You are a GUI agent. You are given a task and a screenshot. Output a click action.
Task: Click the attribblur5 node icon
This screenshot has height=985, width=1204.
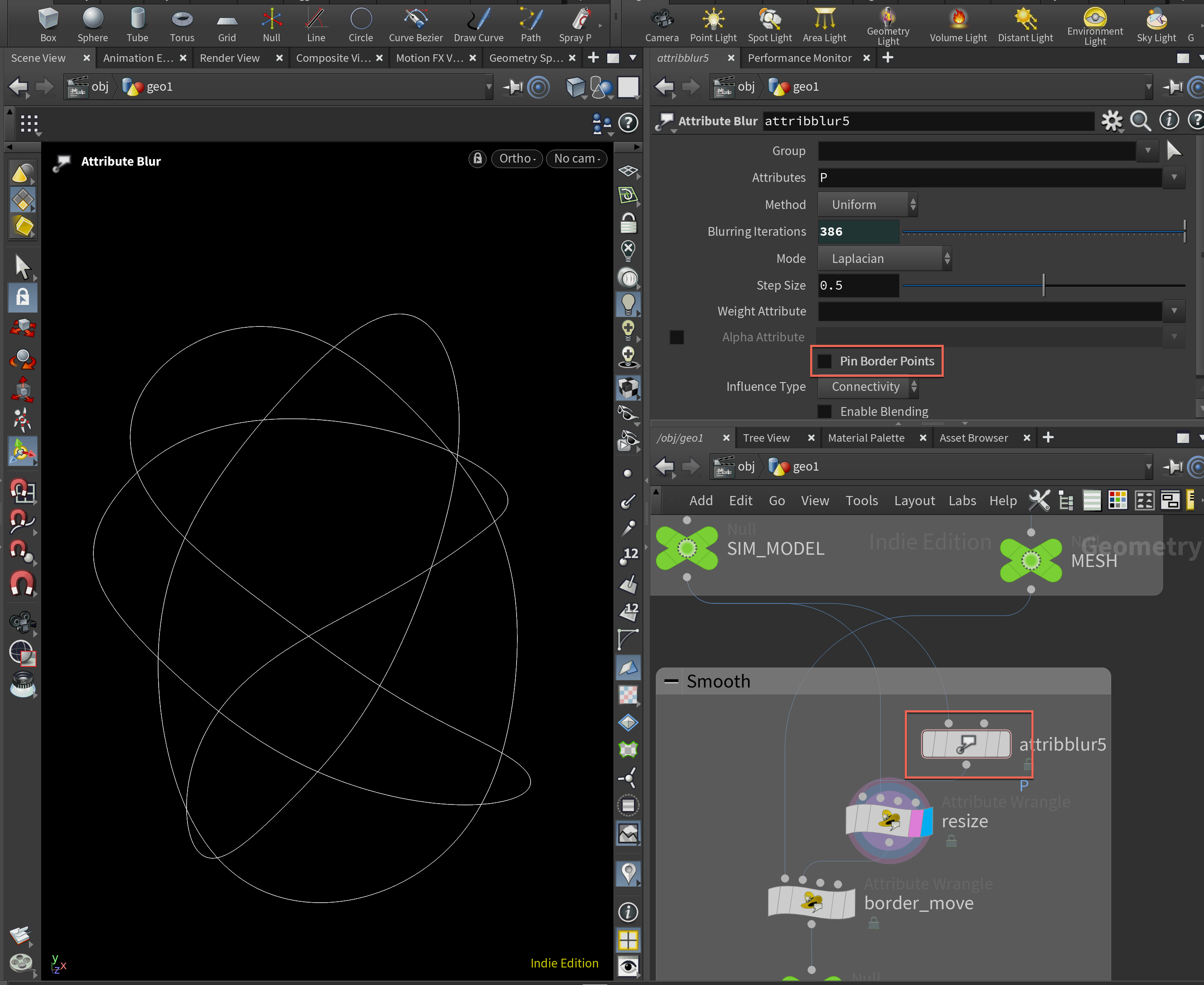[x=966, y=744]
